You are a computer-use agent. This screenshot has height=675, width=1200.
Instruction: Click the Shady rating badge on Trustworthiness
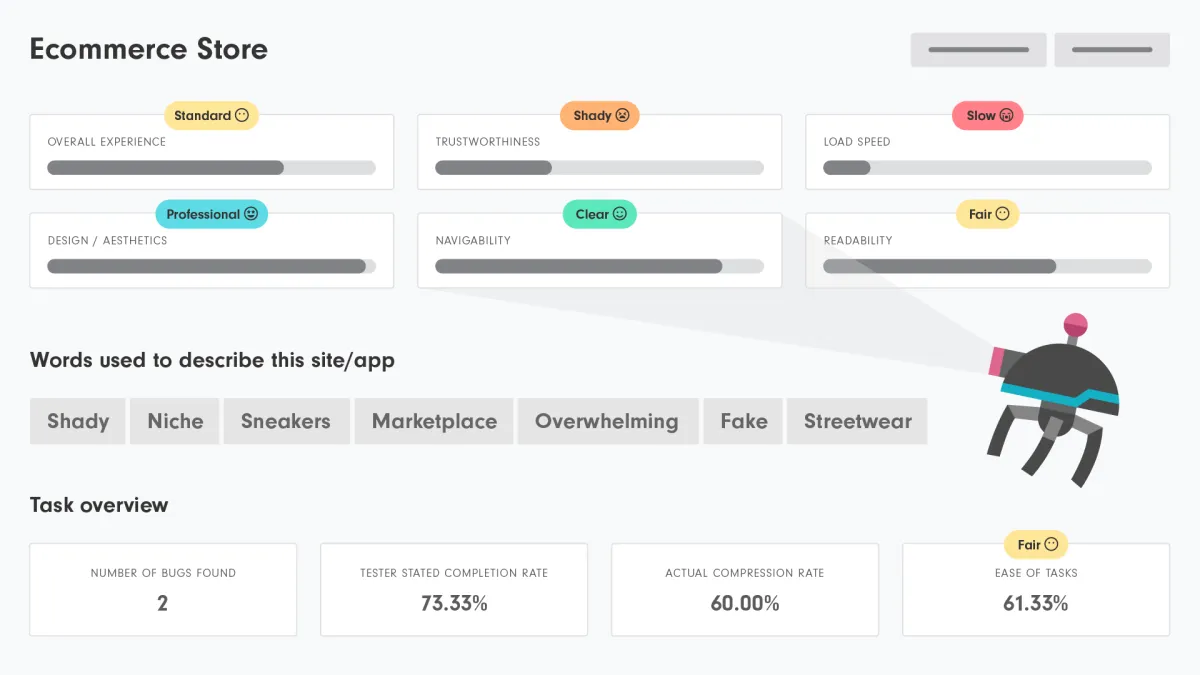(599, 116)
